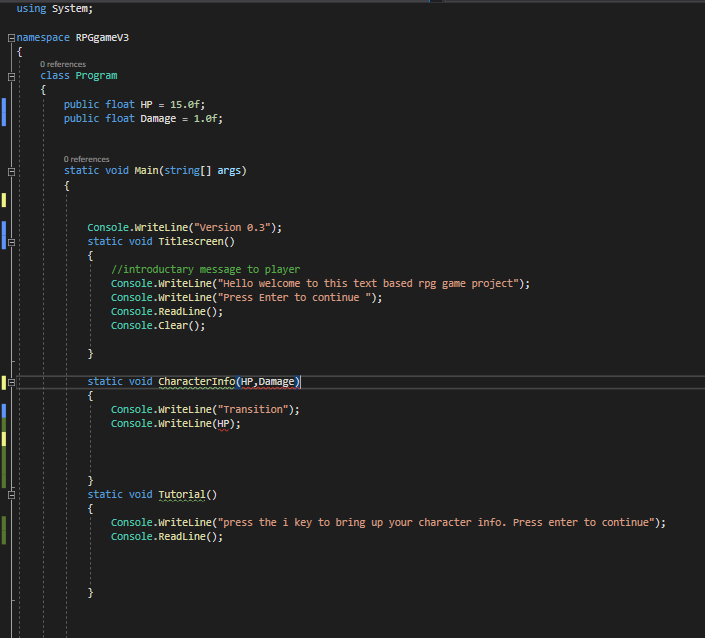Open the 0 references link above class Program
Screen dimensions: 705x638
pos(63,64)
